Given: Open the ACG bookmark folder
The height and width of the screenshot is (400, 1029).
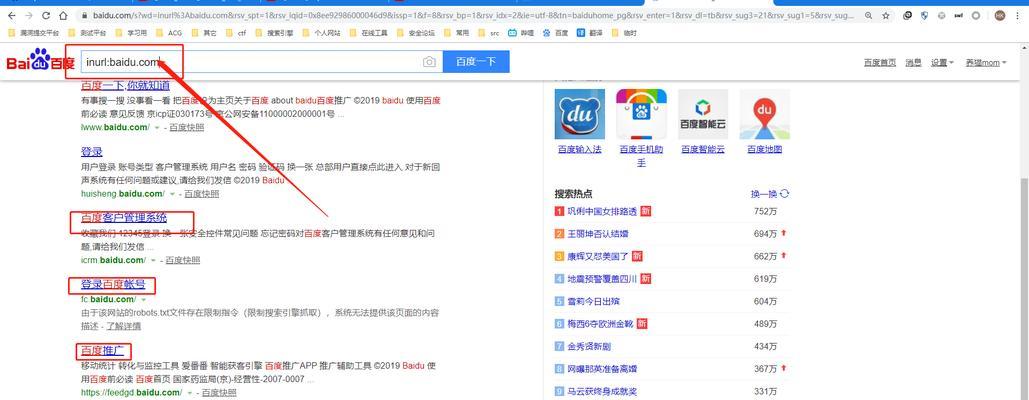Looking at the screenshot, I should (x=169, y=33).
